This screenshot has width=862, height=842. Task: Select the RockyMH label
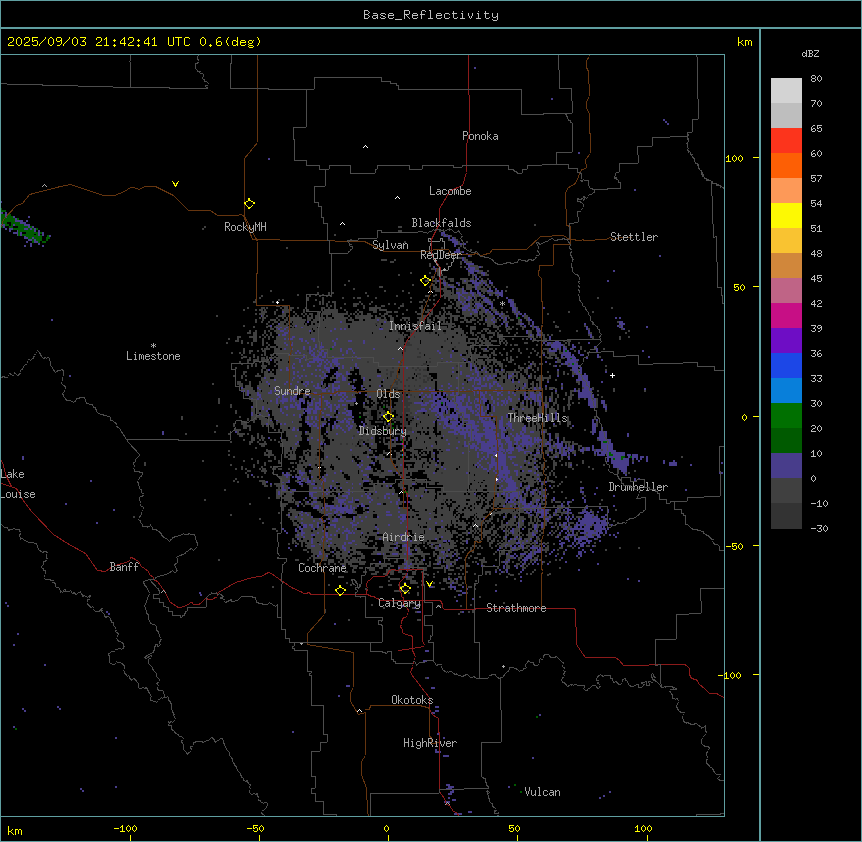[x=245, y=227]
